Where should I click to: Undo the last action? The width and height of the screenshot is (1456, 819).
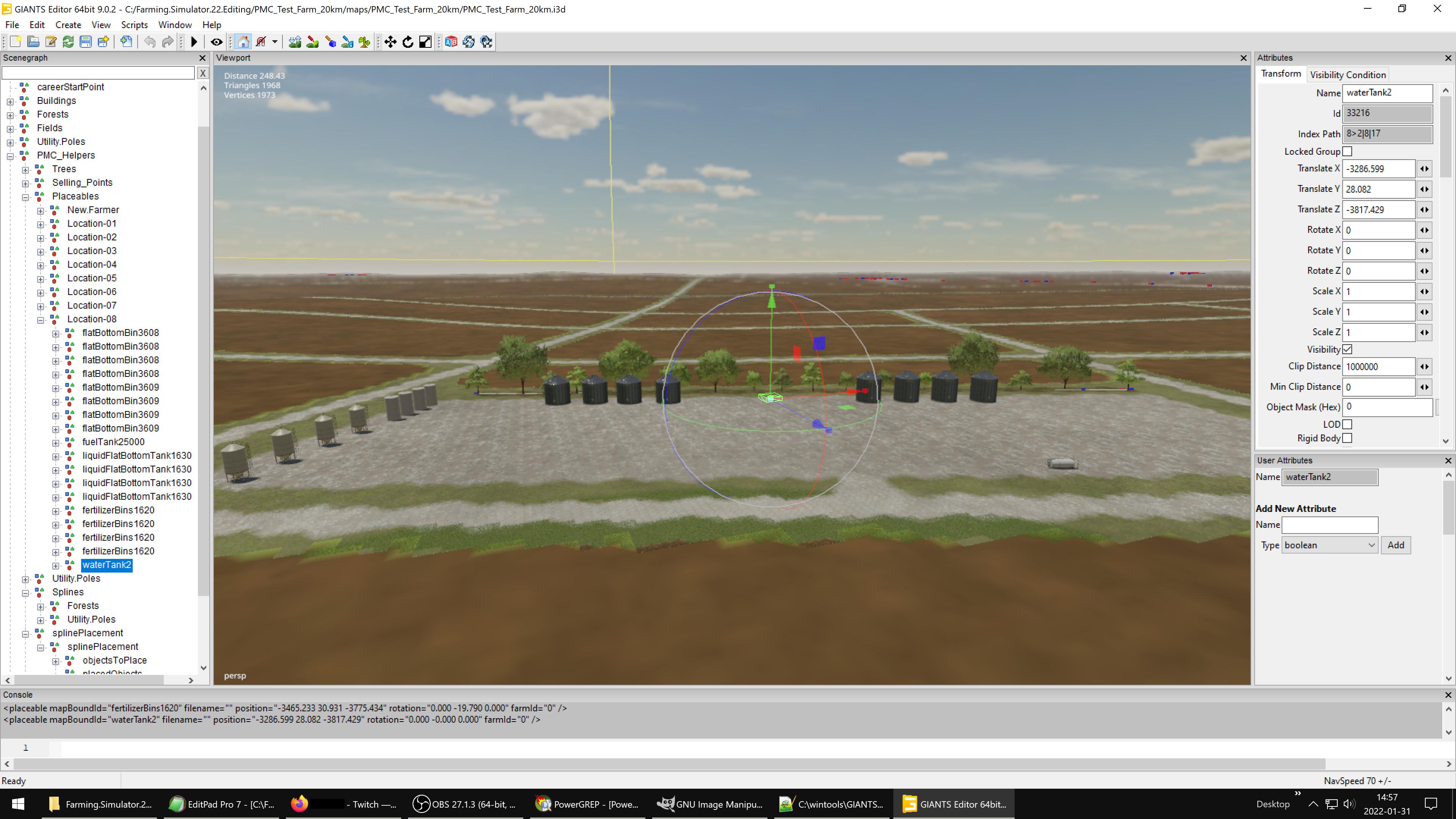[150, 42]
